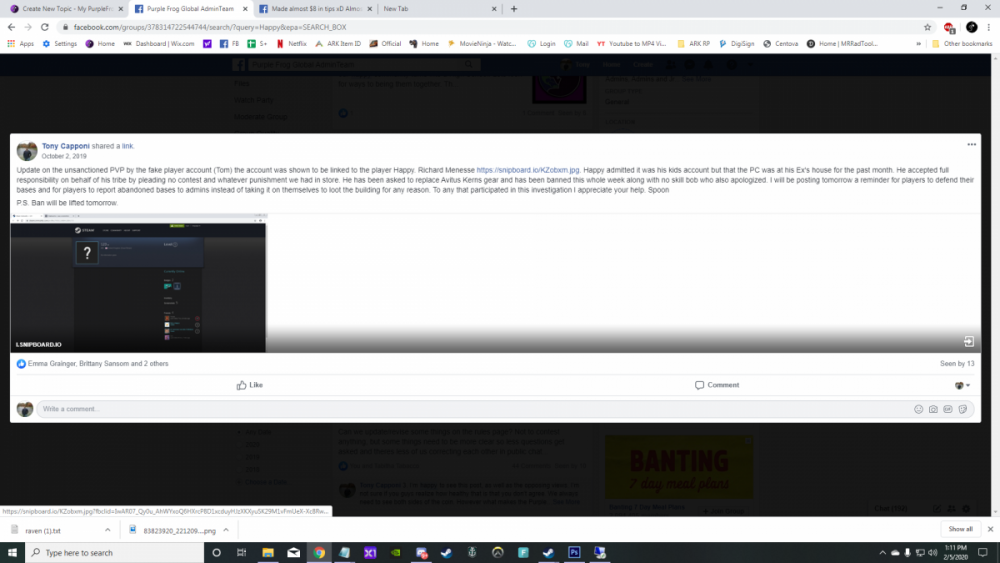This screenshot has width=1000, height=563.
Task: Close the downloads bar
Action: (990, 529)
